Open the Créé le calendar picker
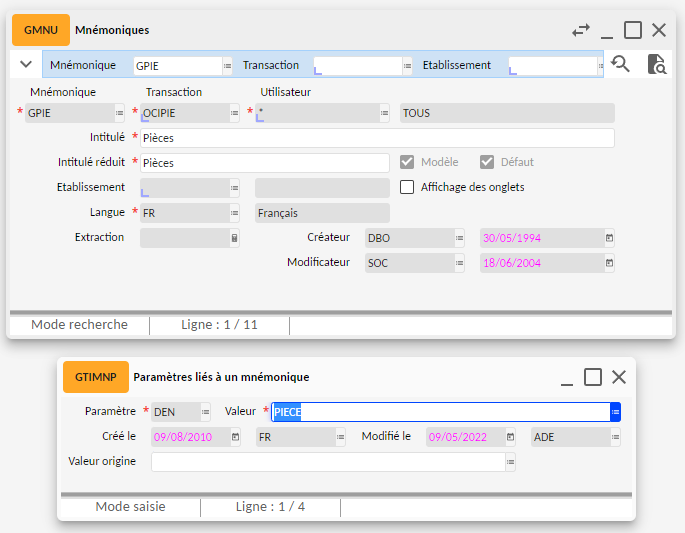The image size is (685, 533). 235,437
